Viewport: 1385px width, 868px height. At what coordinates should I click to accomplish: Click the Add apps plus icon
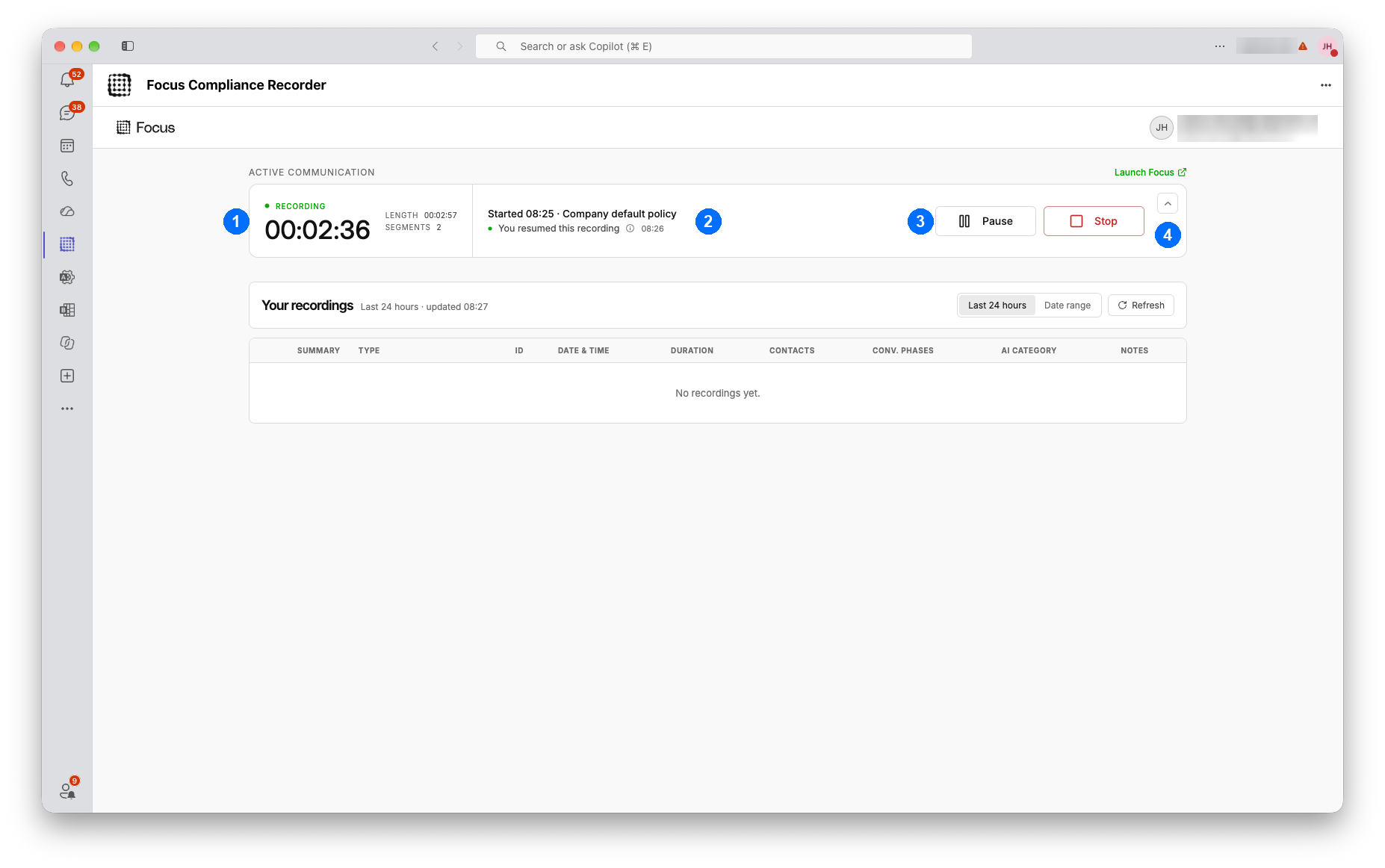click(x=67, y=376)
